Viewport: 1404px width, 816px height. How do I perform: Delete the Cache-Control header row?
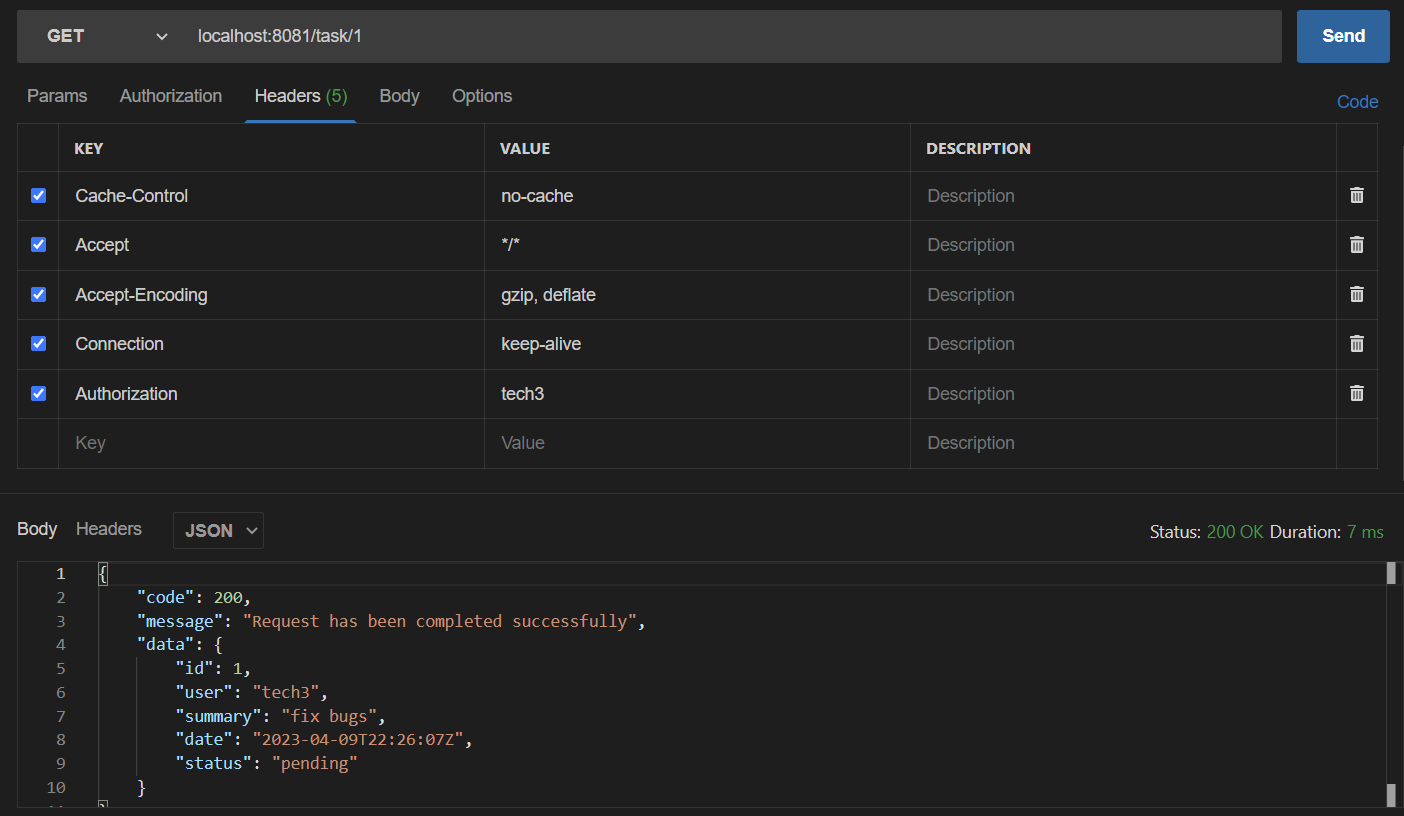1356,195
